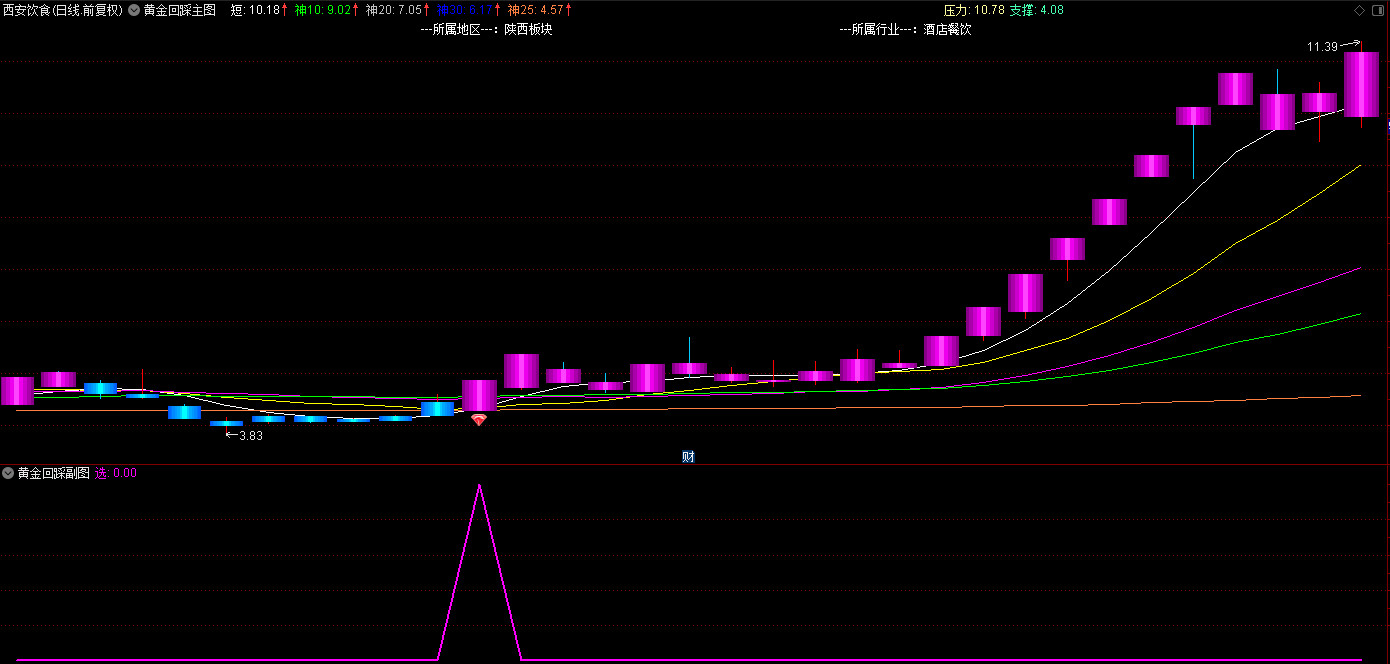Open the 黄金回踩主图 indicator dropdown arrow
The width and height of the screenshot is (1390, 664).
click(x=134, y=10)
